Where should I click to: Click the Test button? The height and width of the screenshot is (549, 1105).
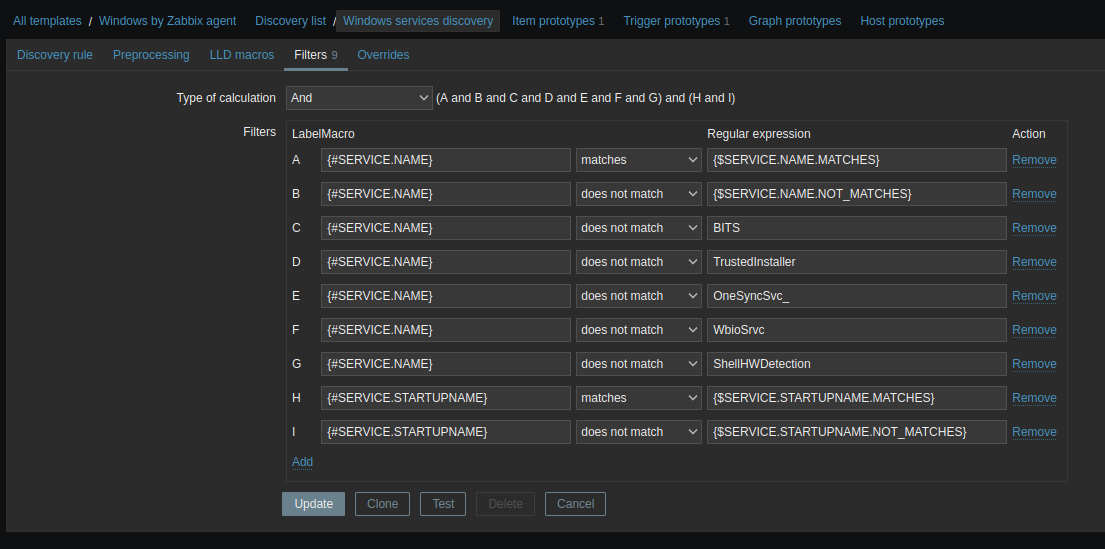pos(443,504)
